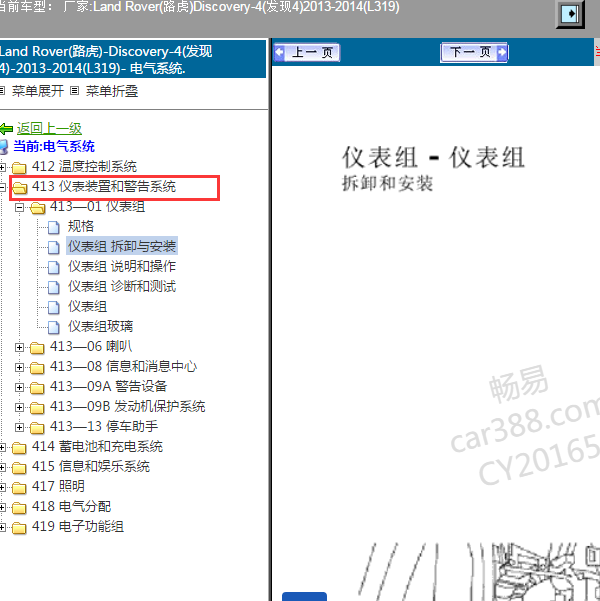Open 仪表组 拆卸与安装 document
The image size is (600, 601).
point(122,246)
